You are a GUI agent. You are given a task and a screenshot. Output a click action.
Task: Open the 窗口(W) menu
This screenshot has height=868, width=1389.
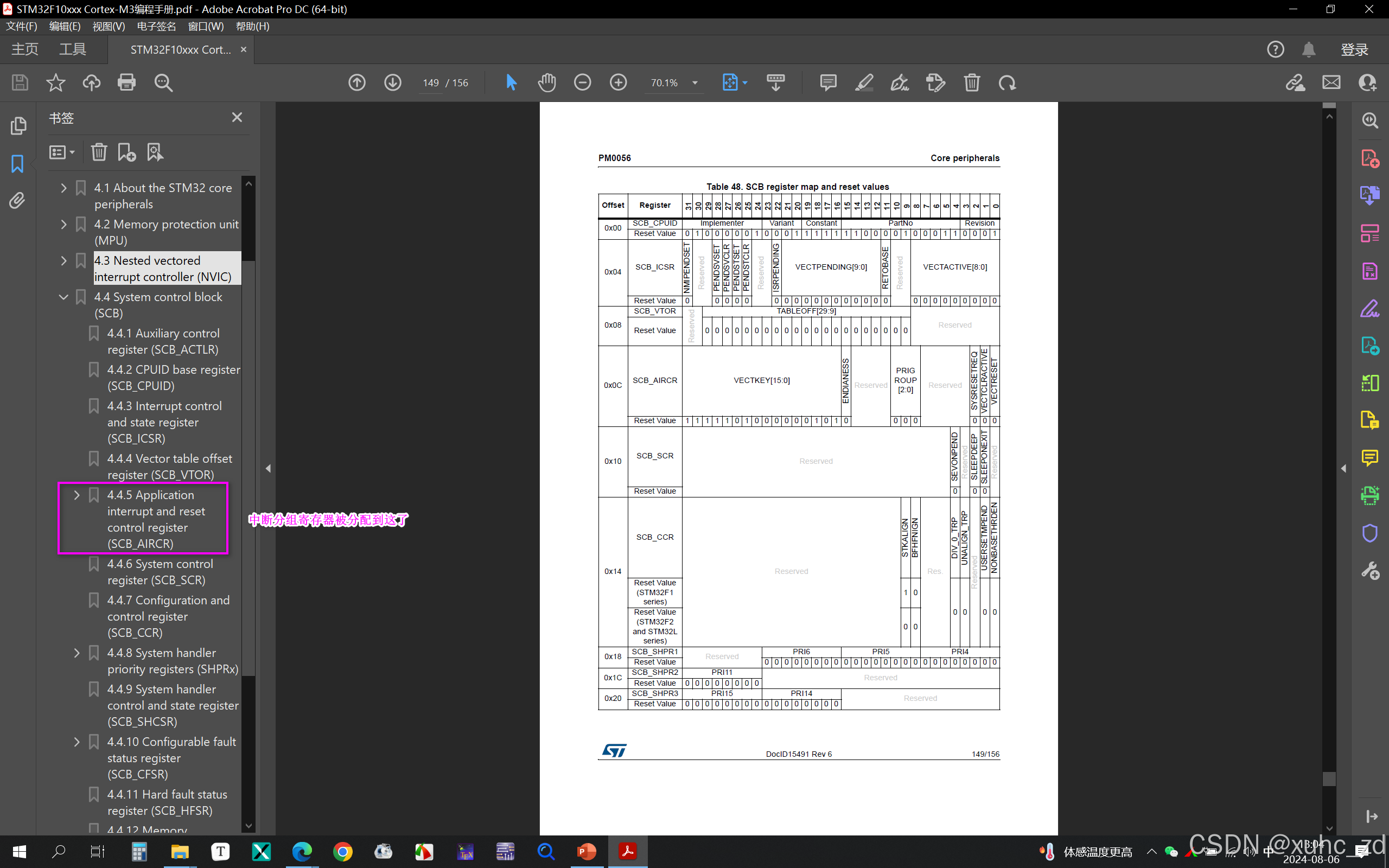pos(206,27)
